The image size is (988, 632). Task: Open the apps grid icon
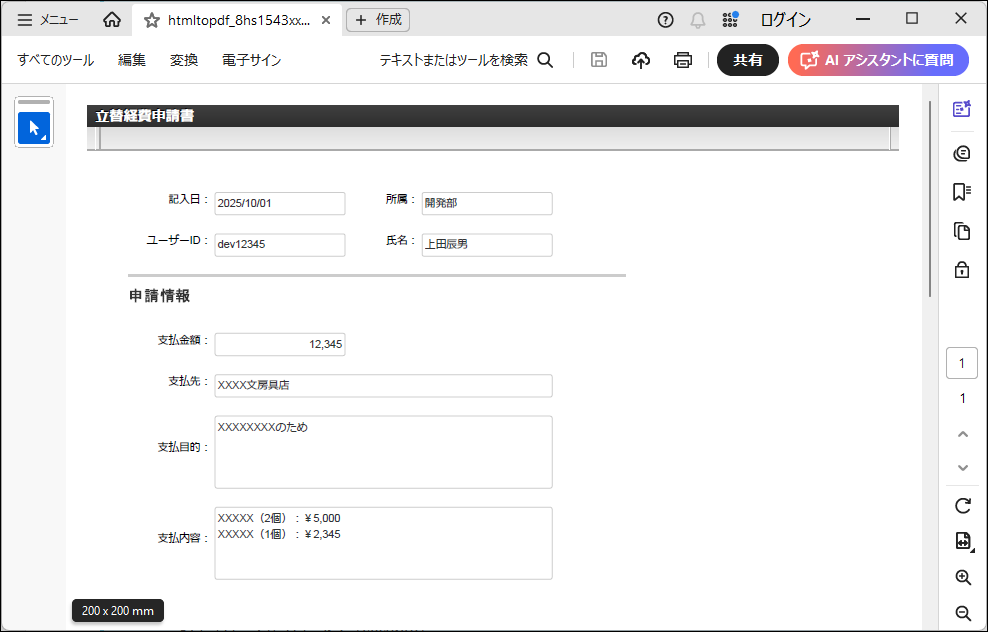731,20
